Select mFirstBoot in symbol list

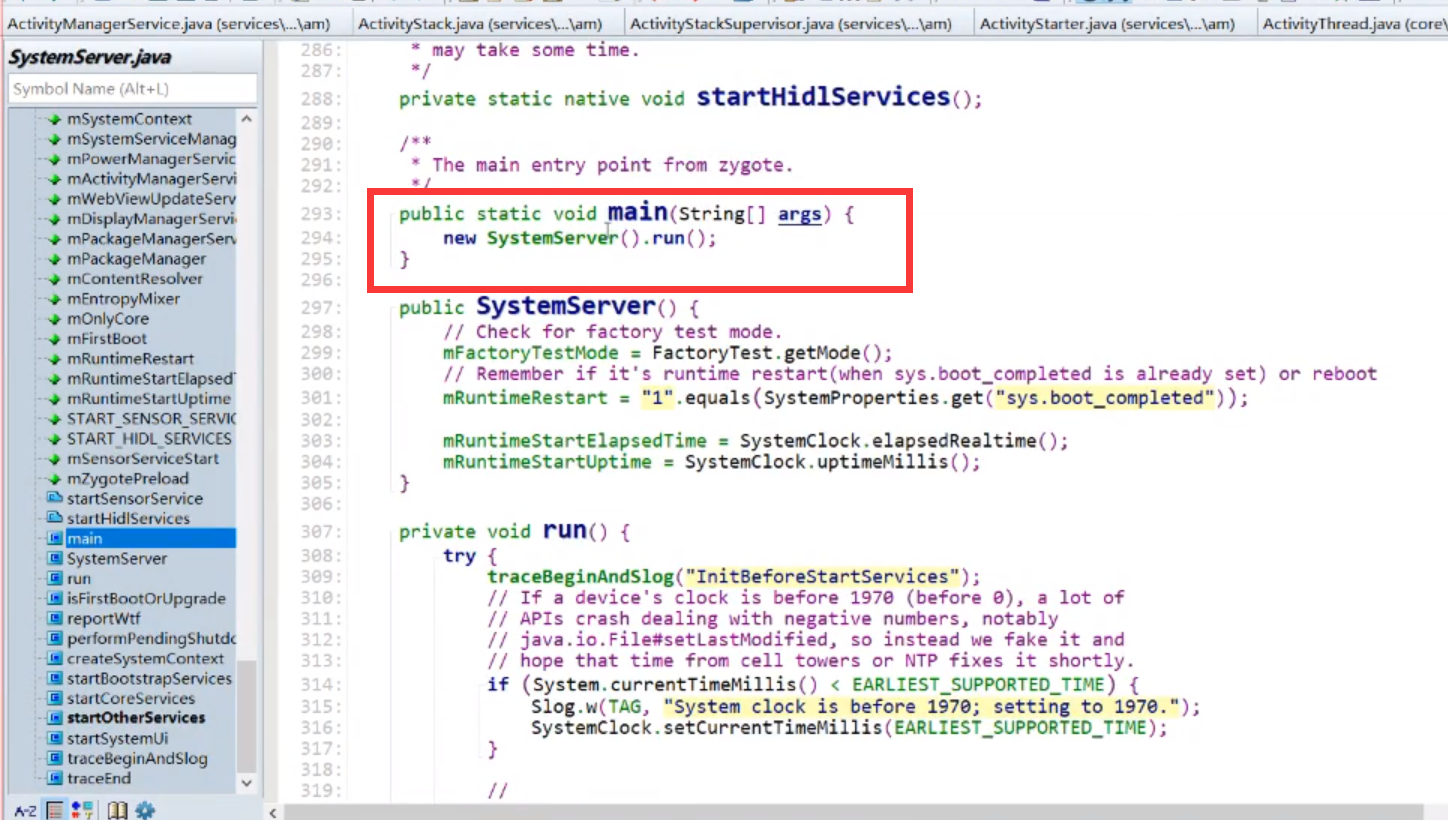106,339
